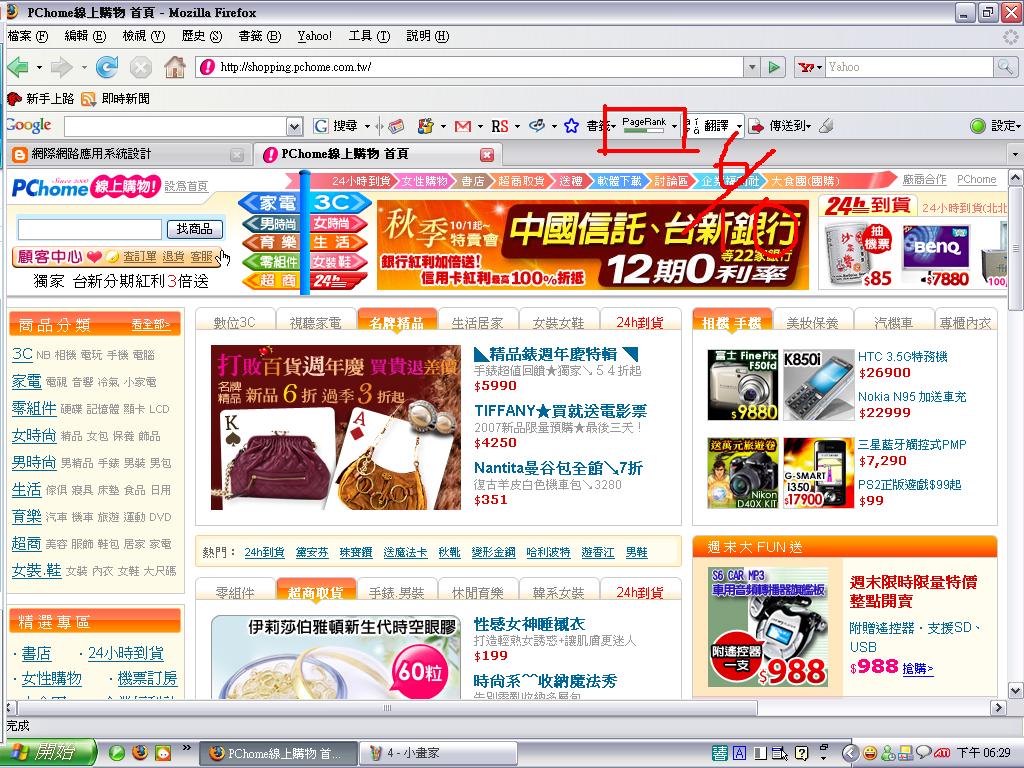Viewport: 1024px width, 768px height.
Task: Open the 即時新聞 RSS feed bookmark
Action: (116, 99)
